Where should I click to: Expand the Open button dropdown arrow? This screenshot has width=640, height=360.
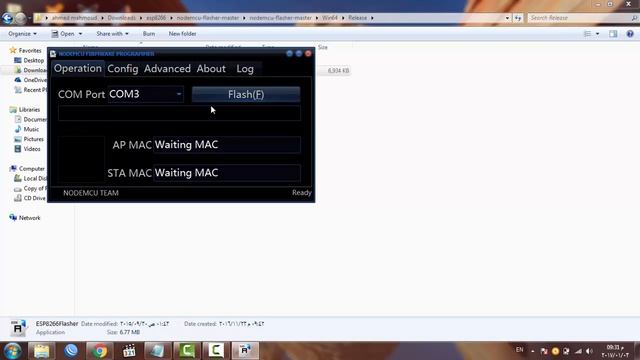80,33
